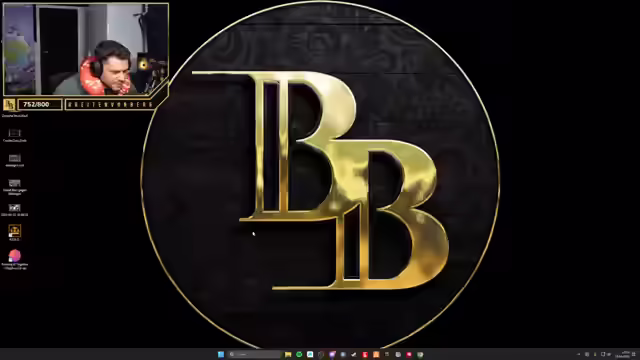Click the taskbar search box
The width and height of the screenshot is (640, 360).
coord(254,354)
